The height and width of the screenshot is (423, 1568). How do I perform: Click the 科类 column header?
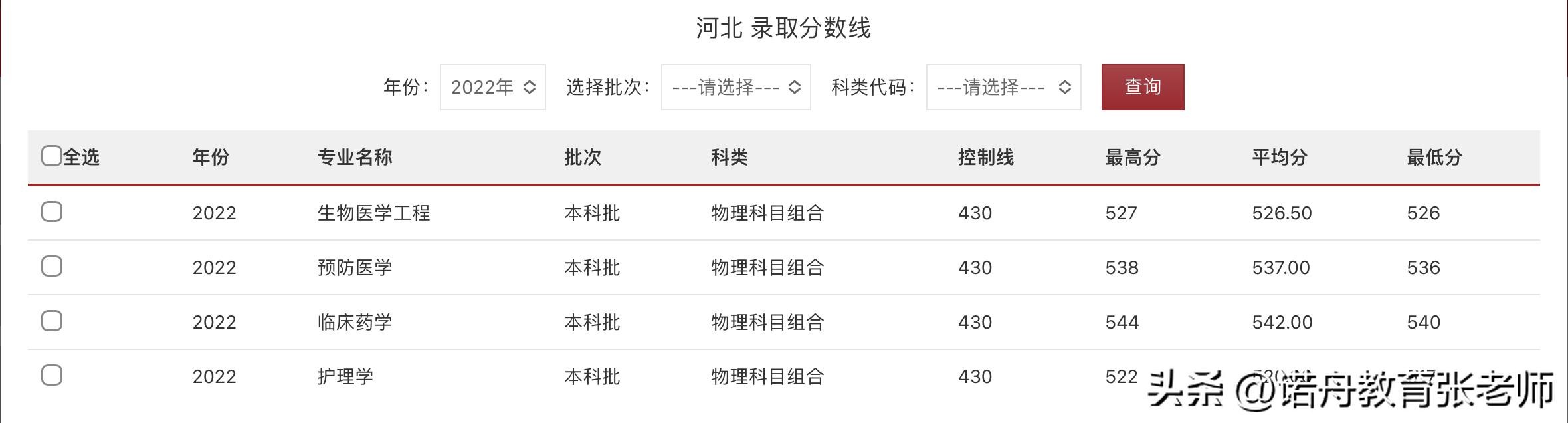click(730, 158)
